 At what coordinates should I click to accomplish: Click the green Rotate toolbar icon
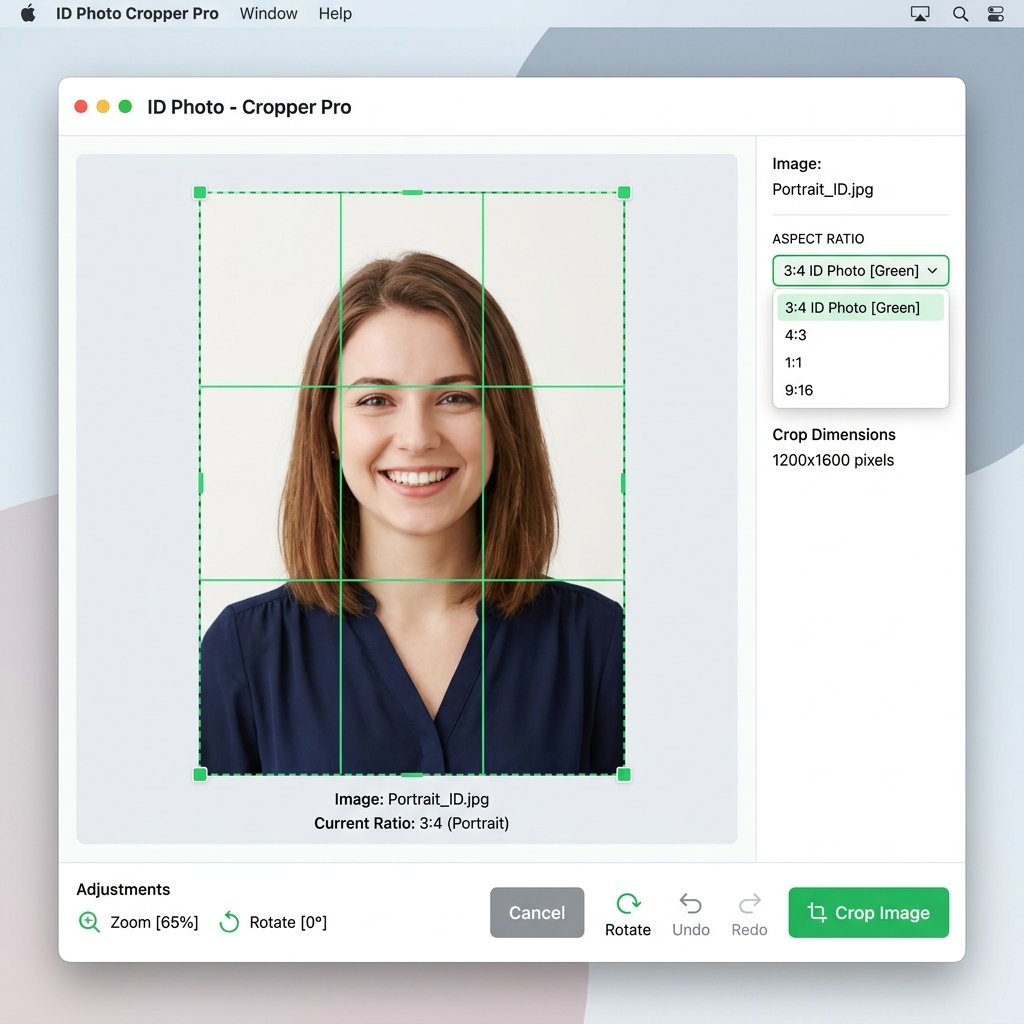click(628, 903)
